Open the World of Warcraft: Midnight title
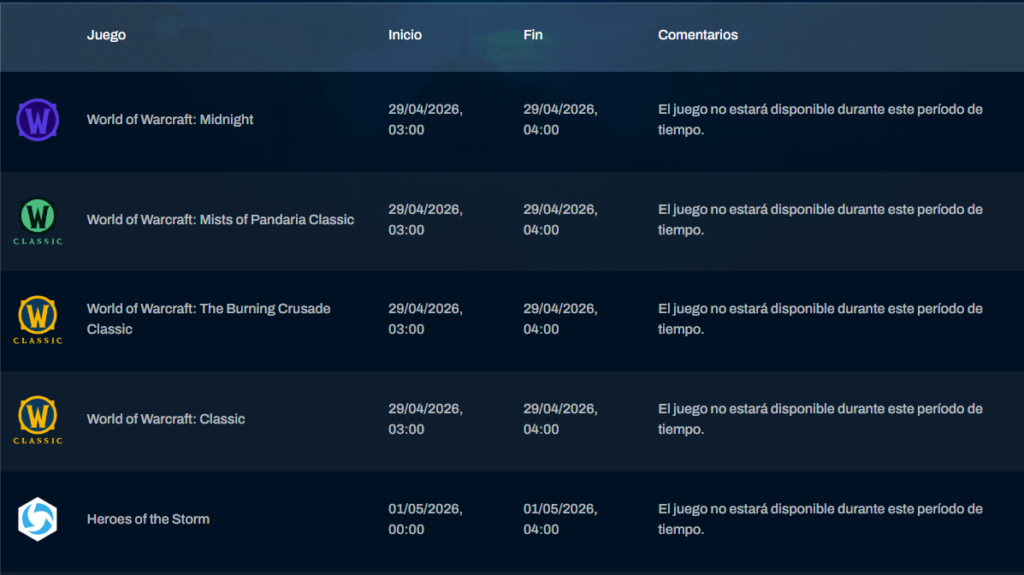Viewport: 1024px width, 575px height. [170, 120]
